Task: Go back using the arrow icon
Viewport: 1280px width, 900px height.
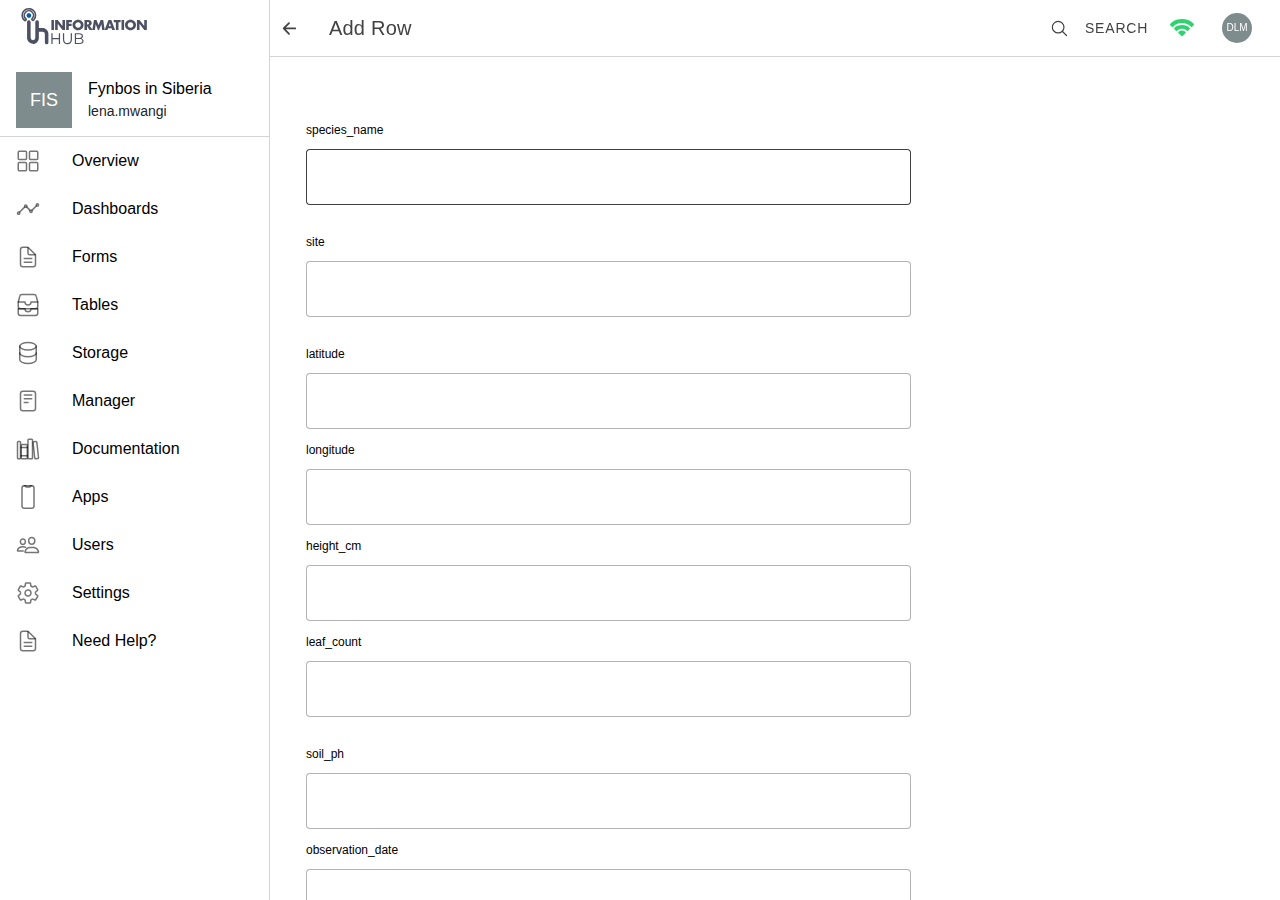Action: [289, 28]
